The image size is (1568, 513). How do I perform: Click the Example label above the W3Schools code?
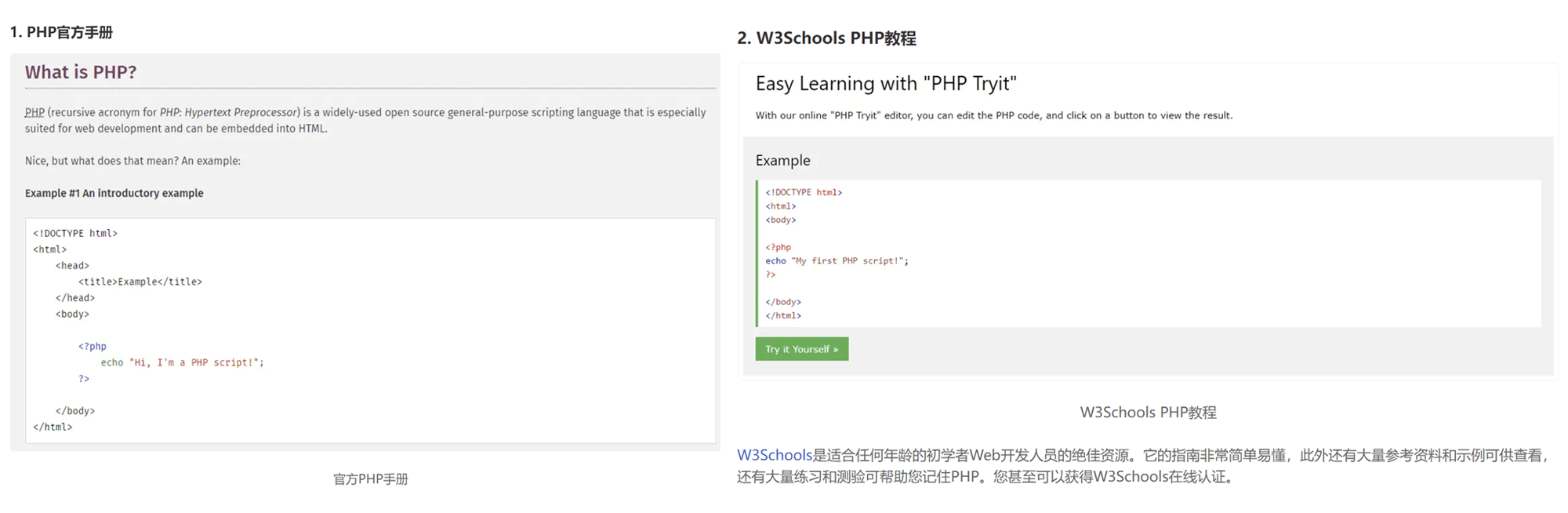(x=782, y=161)
